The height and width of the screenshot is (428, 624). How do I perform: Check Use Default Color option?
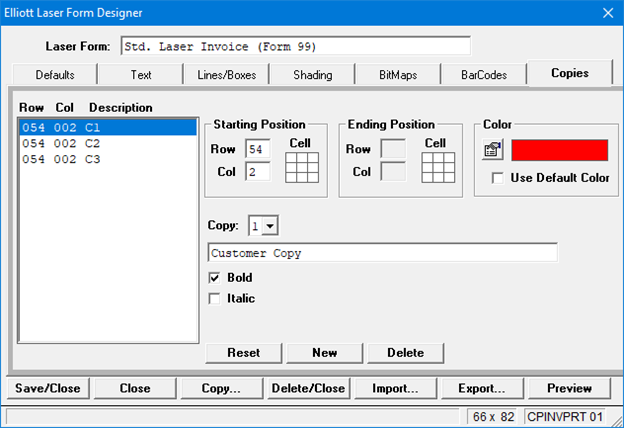click(x=499, y=178)
